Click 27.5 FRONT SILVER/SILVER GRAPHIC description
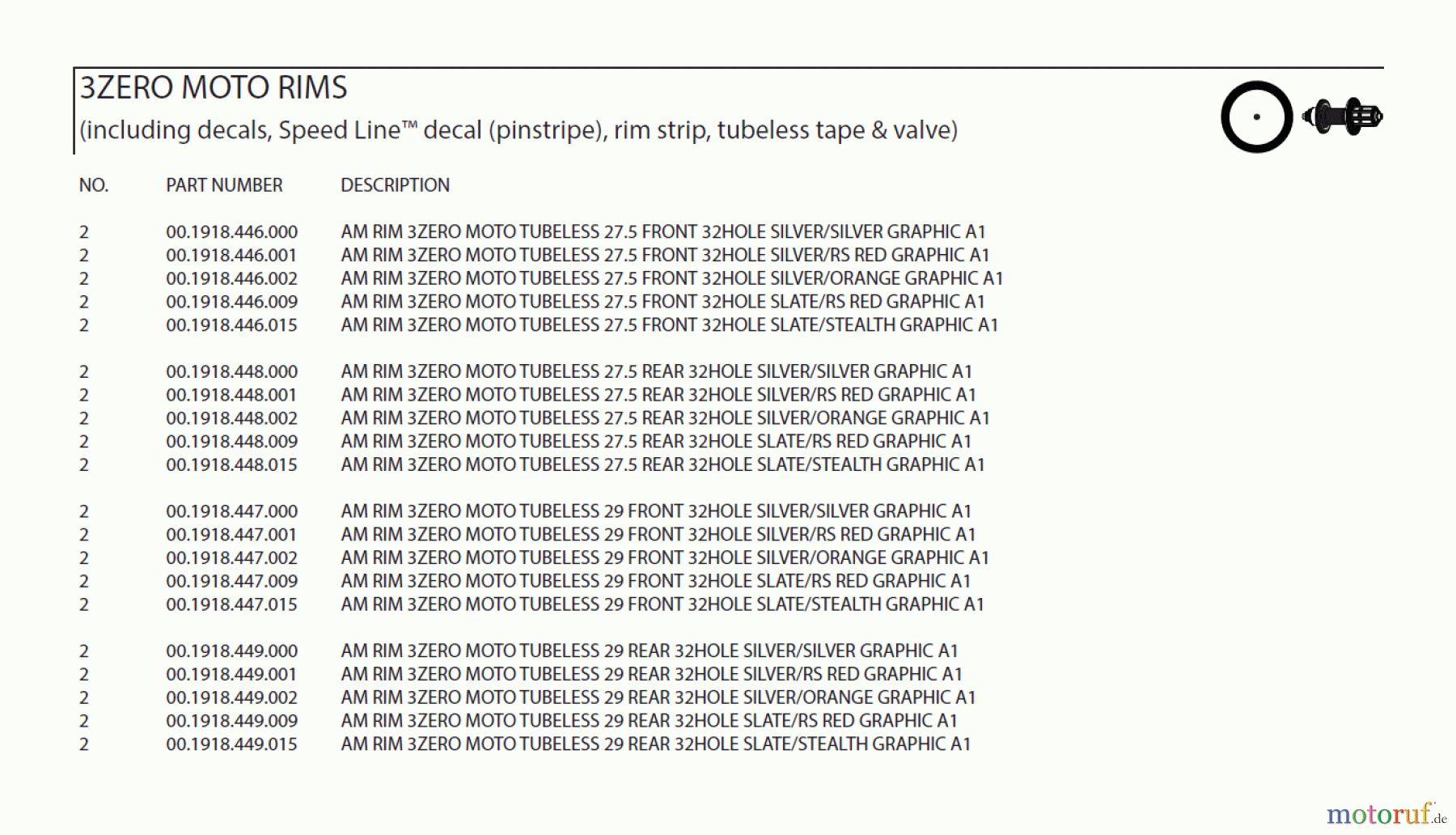1456x835 pixels. (x=663, y=232)
